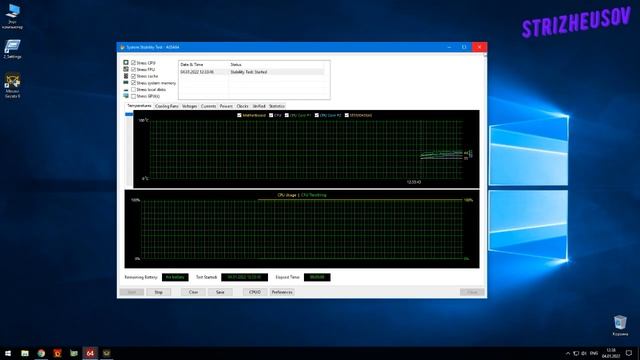
Task: Toggle the Stress cache checkbox
Action: coord(133,76)
